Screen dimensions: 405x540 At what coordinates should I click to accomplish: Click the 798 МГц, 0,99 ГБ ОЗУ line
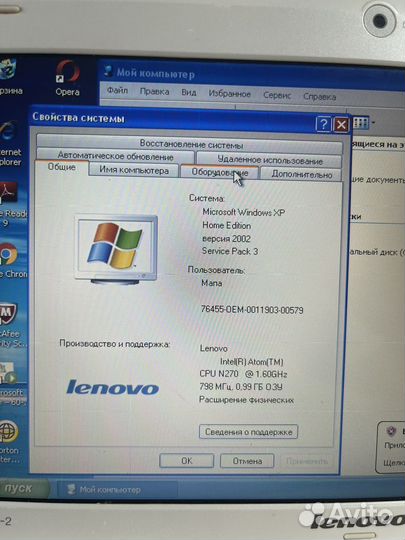click(x=241, y=387)
